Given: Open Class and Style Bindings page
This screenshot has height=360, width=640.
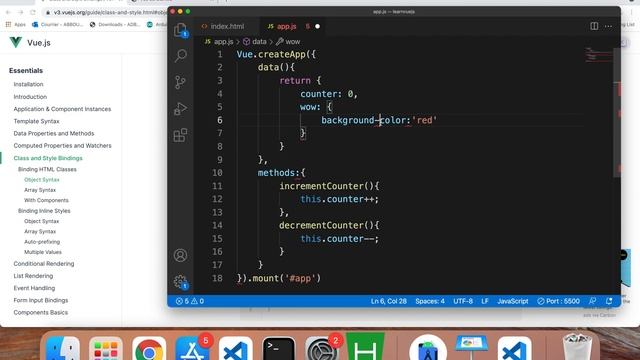Looking at the screenshot, I should pyautogui.click(x=48, y=158).
